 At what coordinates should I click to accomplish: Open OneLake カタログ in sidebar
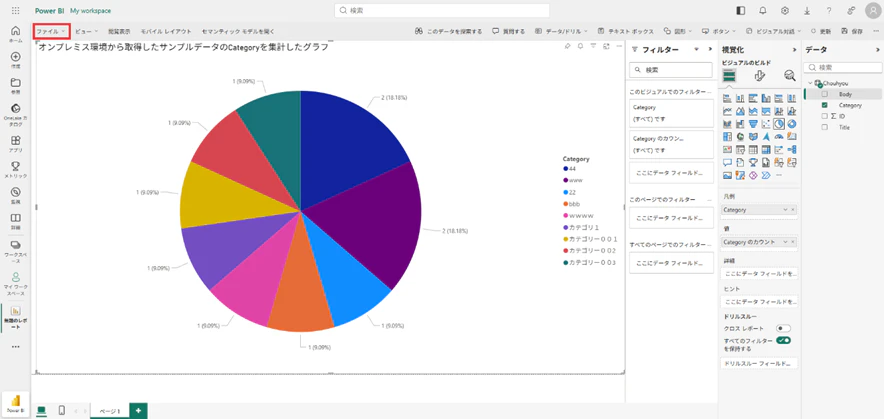15,114
